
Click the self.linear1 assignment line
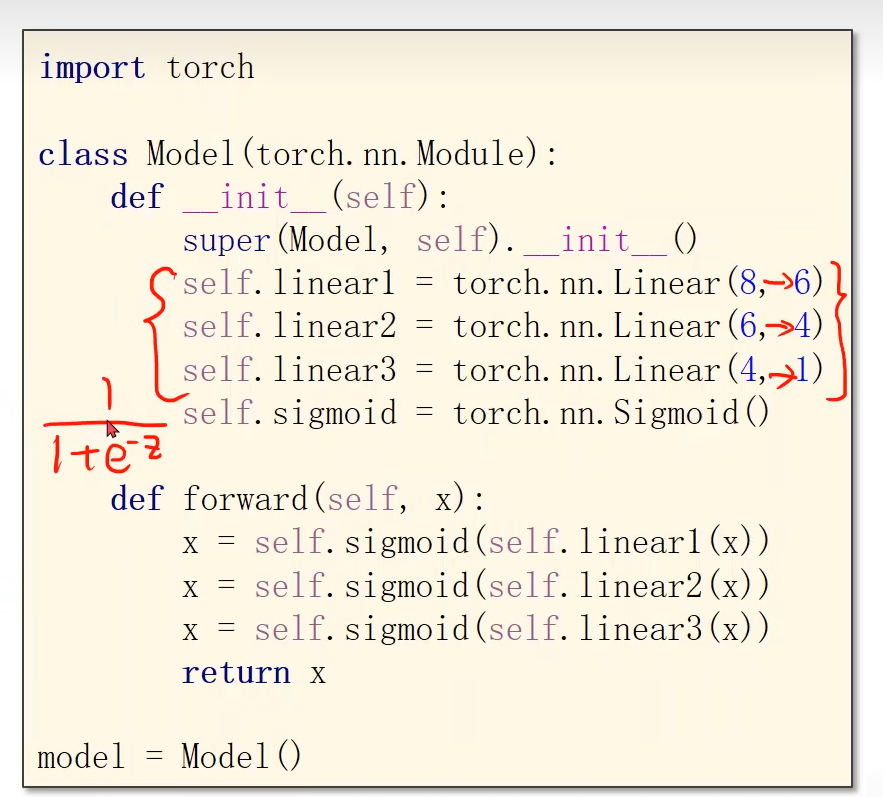tap(503, 283)
